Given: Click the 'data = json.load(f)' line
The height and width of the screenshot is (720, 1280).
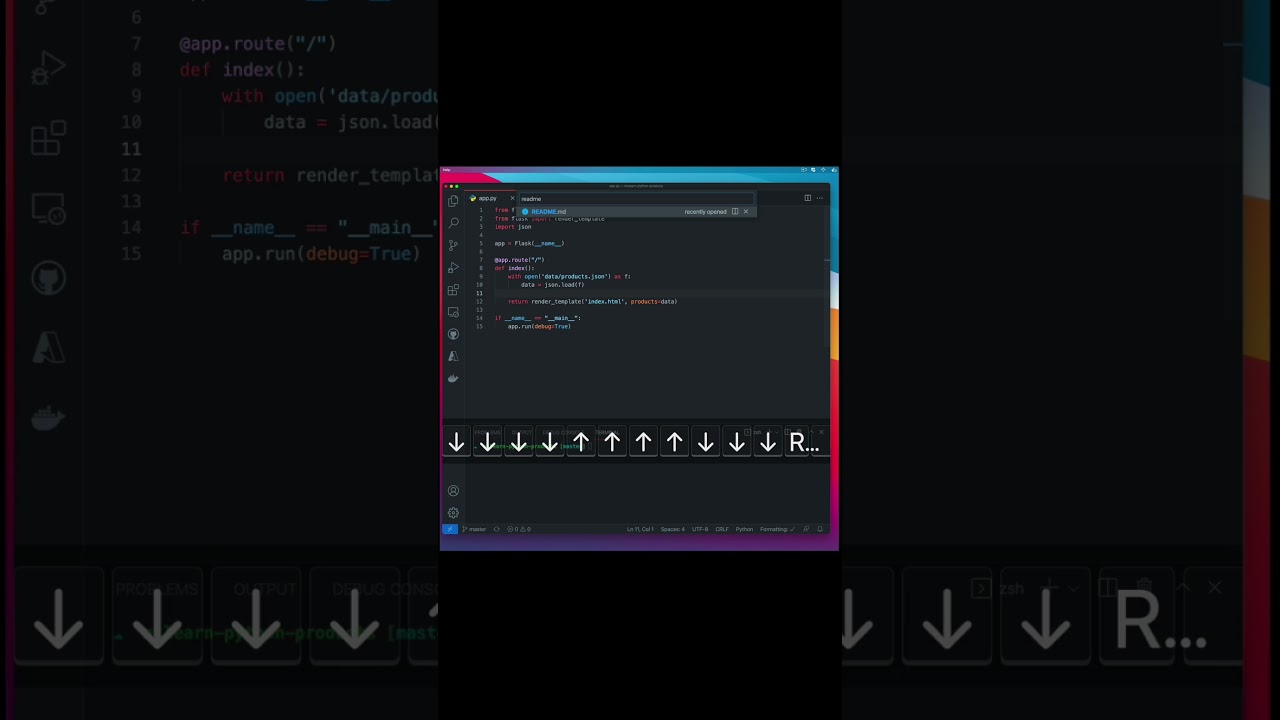Looking at the screenshot, I should click(x=553, y=285).
